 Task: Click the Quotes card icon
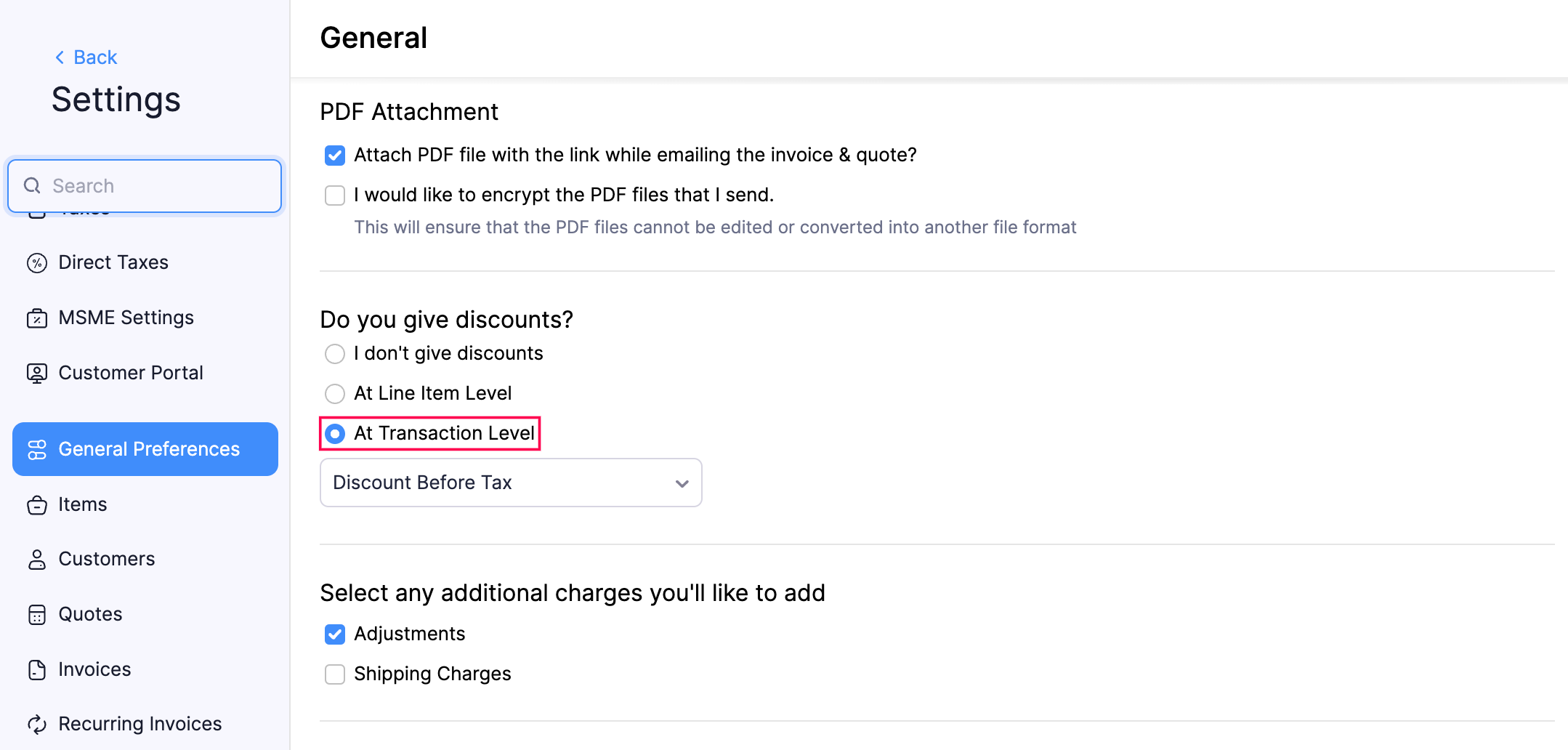pos(38,614)
